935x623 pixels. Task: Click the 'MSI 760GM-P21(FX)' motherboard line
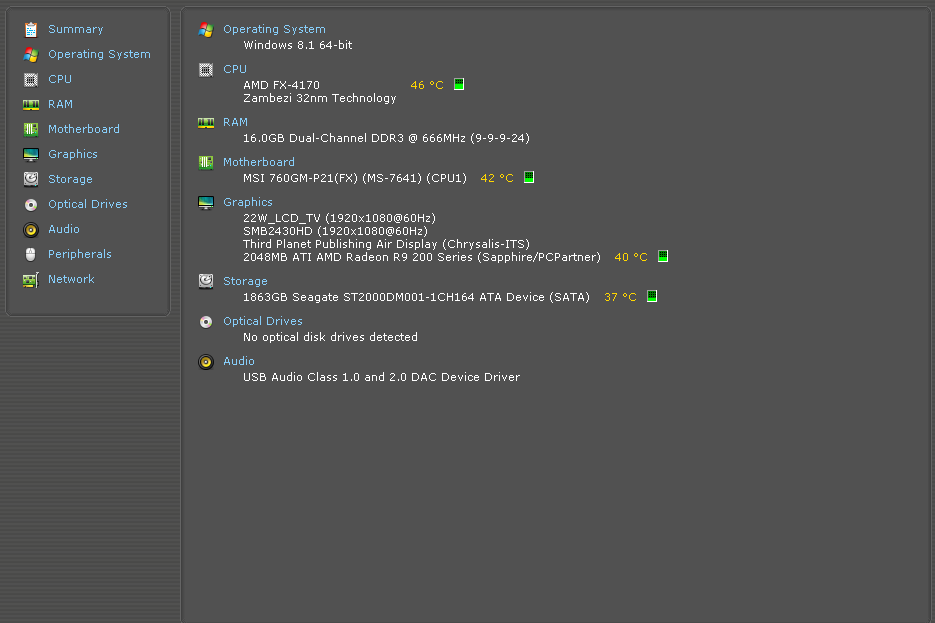click(355, 178)
